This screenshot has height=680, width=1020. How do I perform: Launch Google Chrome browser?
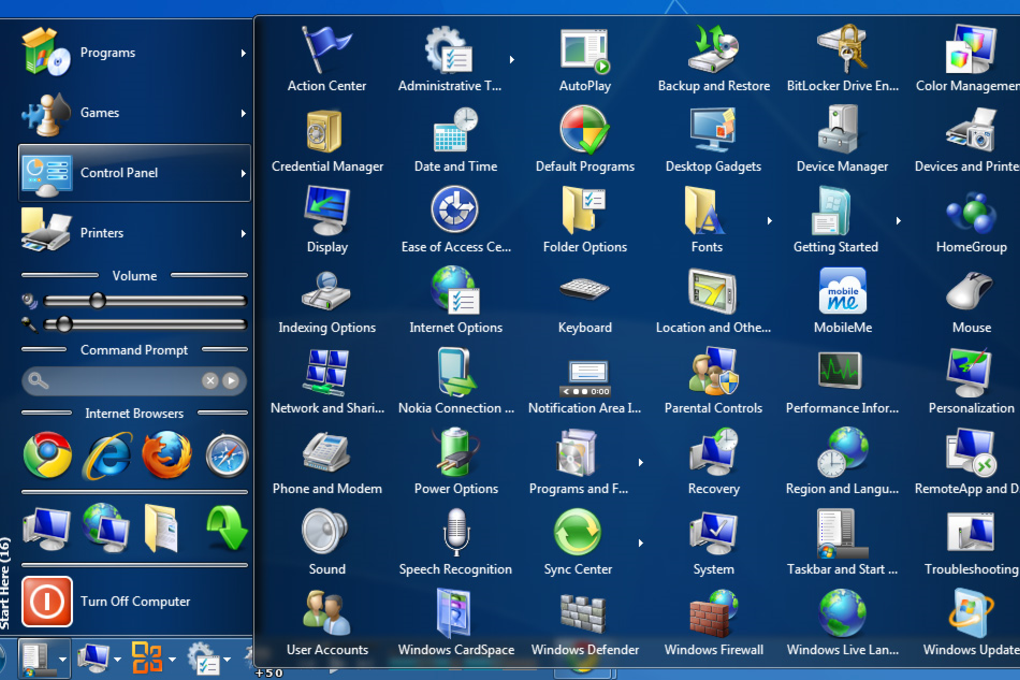(47, 455)
